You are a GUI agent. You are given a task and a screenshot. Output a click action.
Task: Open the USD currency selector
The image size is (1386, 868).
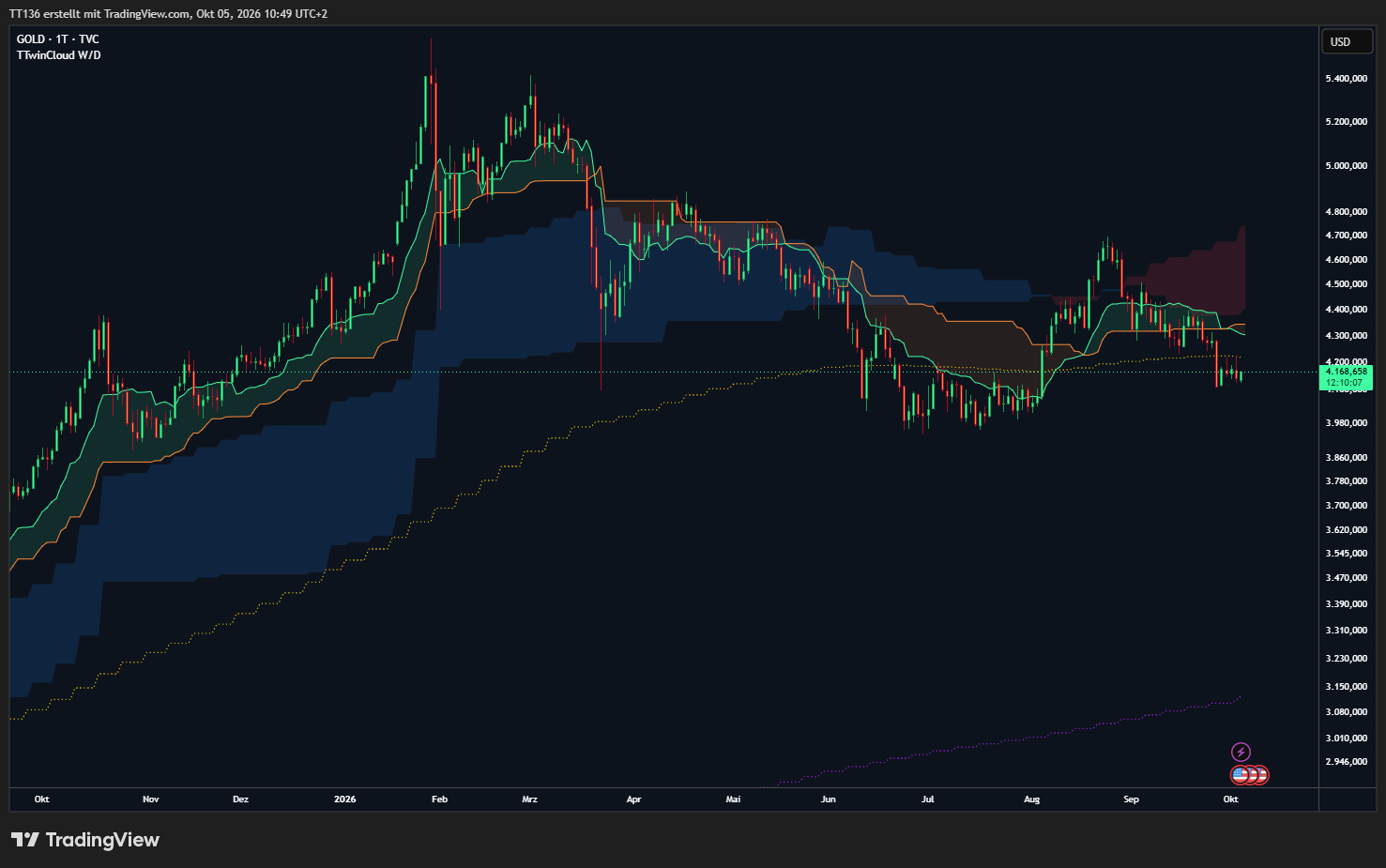click(1347, 41)
